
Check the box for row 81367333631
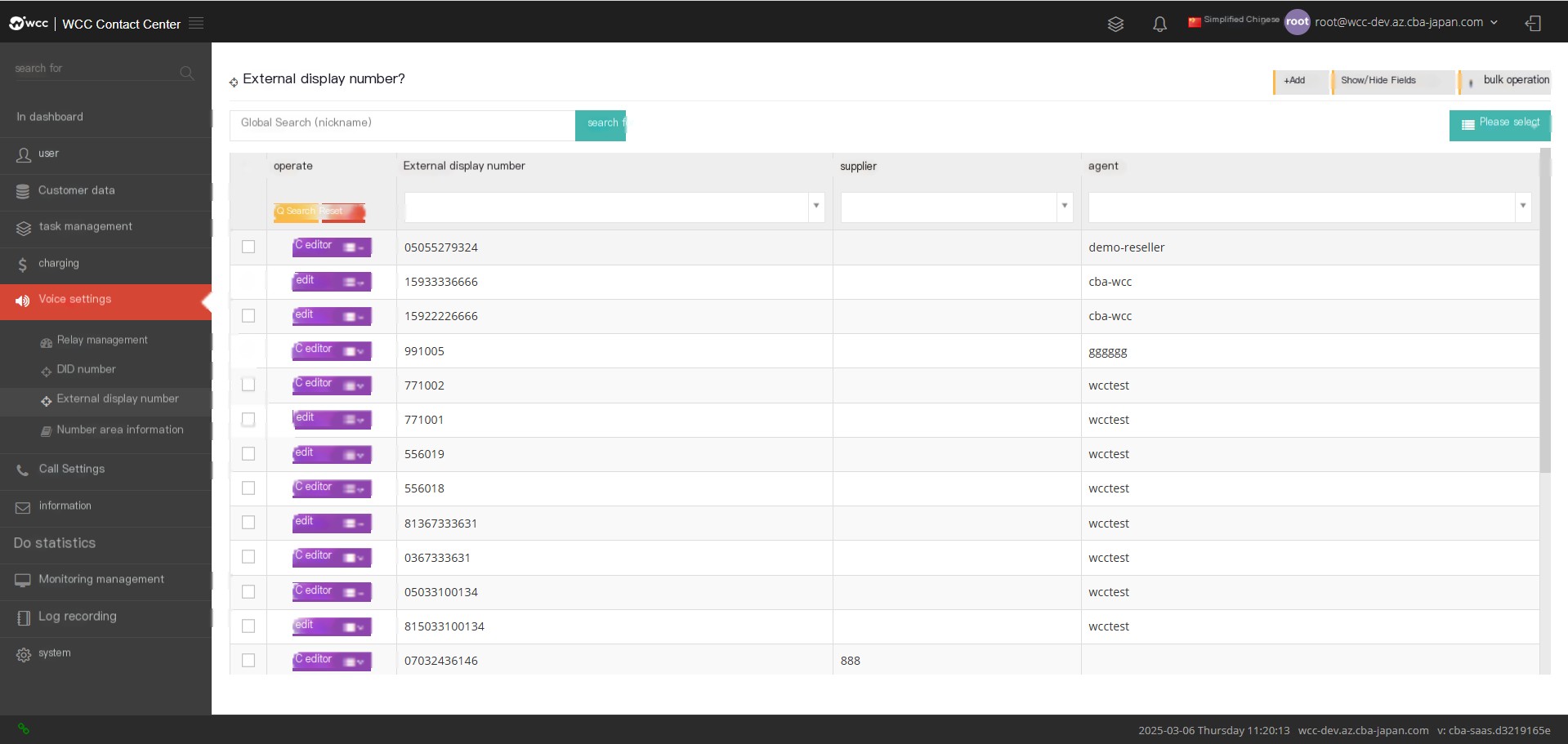click(248, 522)
